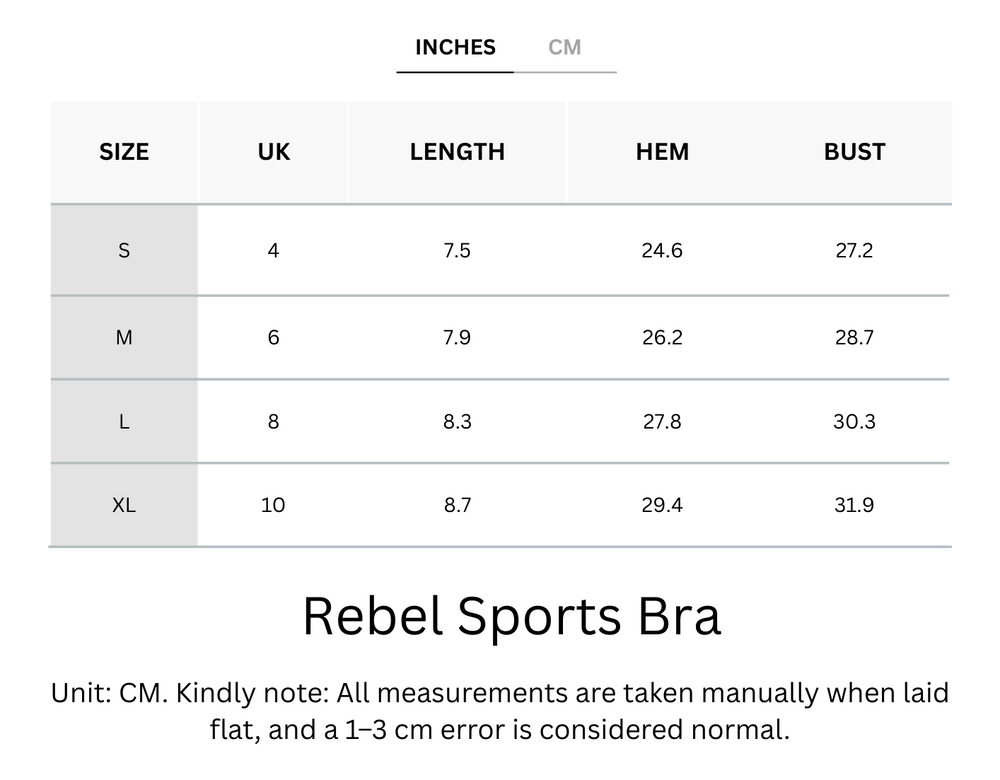
Task: Click the UK column header
Action: 273,152
